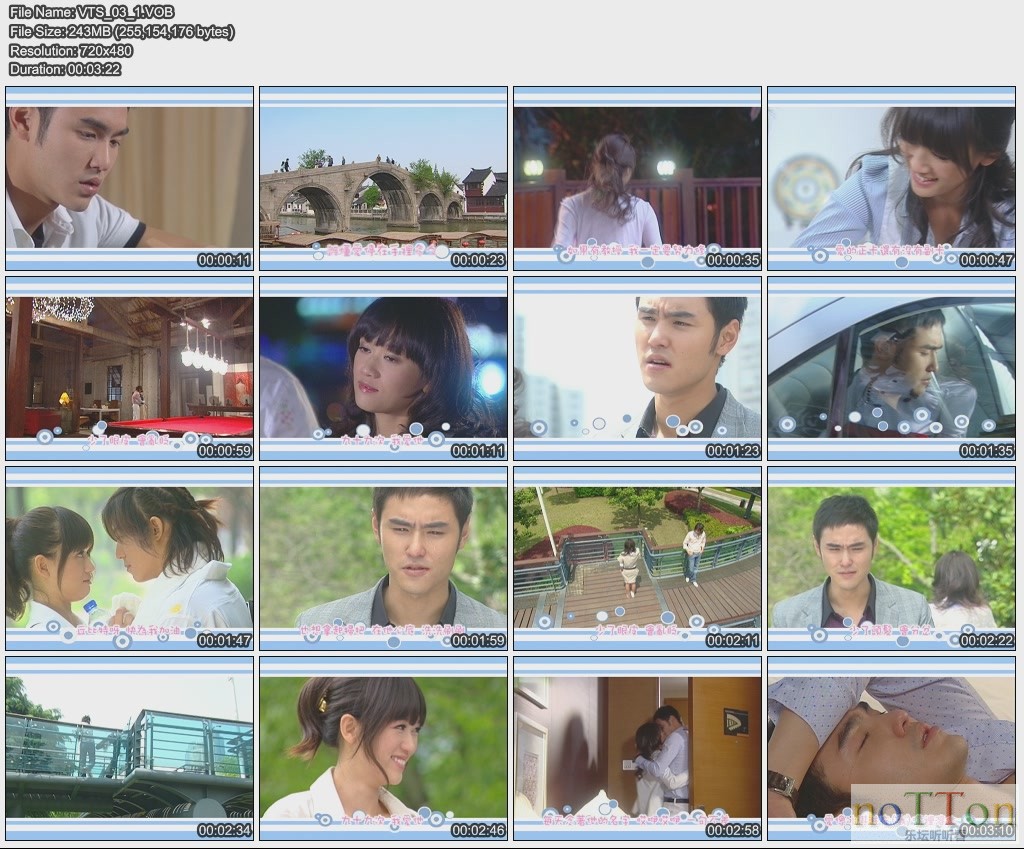The height and width of the screenshot is (849, 1024).
Task: Select the thumbnail at timestamp 00:00:11
Action: 129,178
